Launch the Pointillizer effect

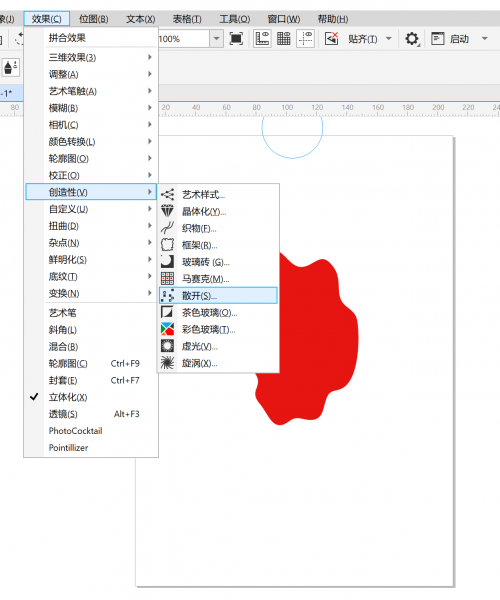tap(91, 447)
